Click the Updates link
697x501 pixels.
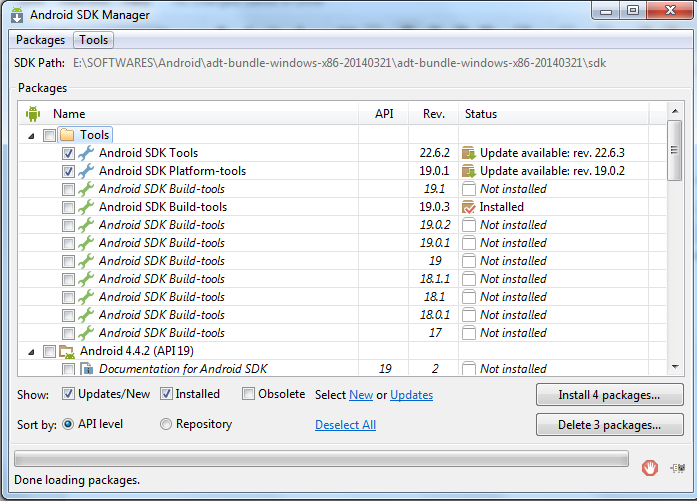tap(412, 395)
